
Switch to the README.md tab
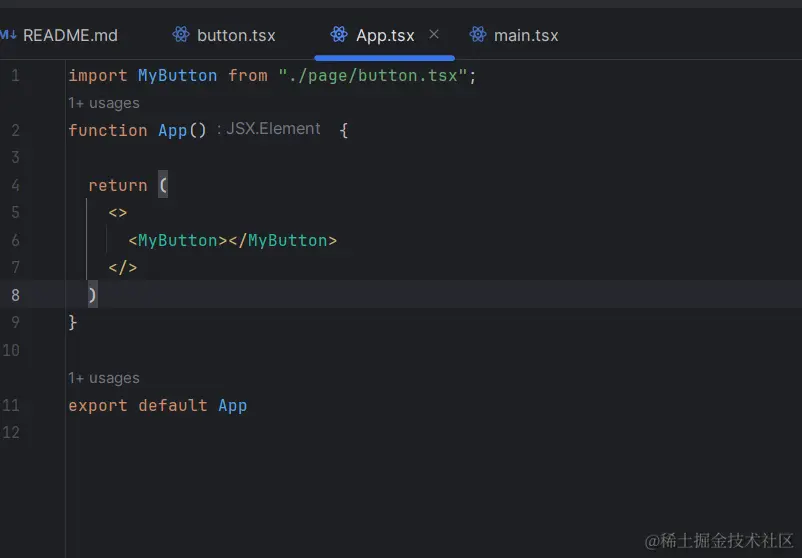[70, 35]
